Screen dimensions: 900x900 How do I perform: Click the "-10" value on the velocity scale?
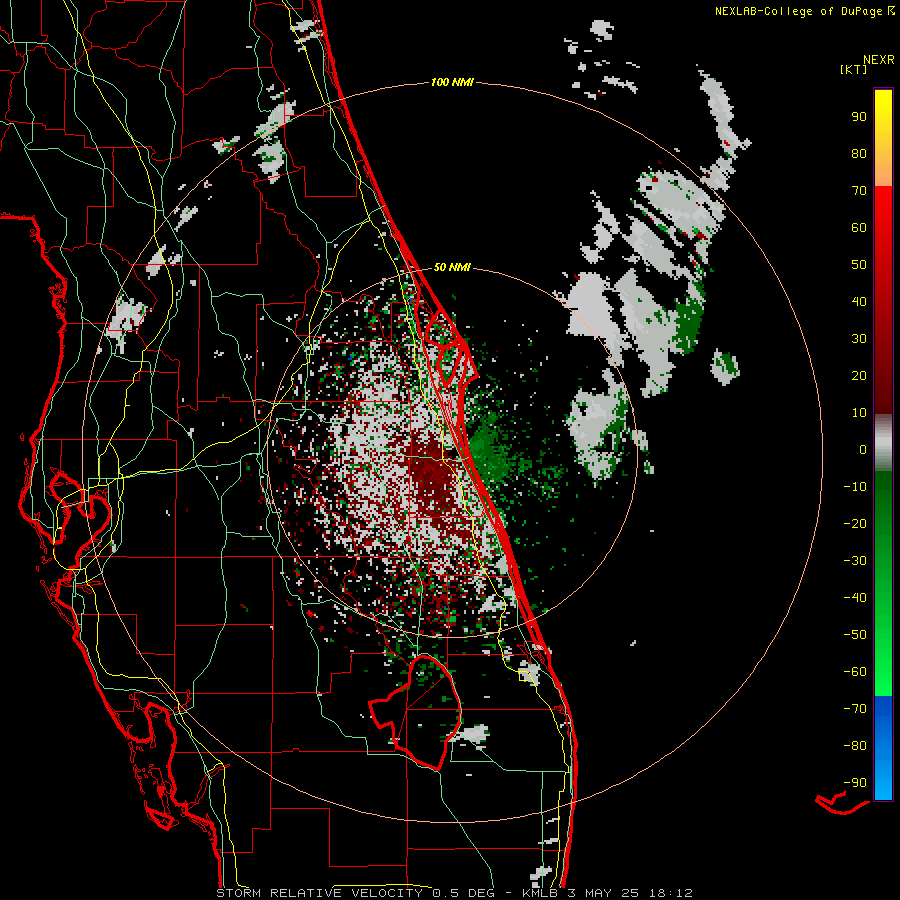(855, 487)
